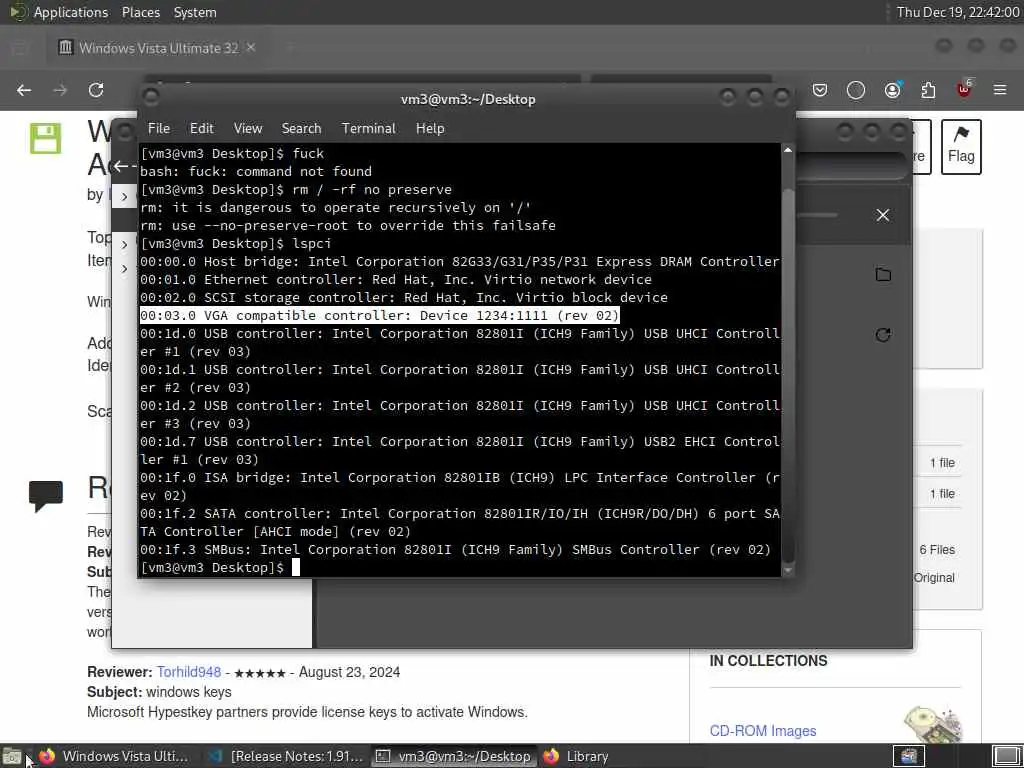Open the terminal File menu
1024x768 pixels.
[x=159, y=128]
